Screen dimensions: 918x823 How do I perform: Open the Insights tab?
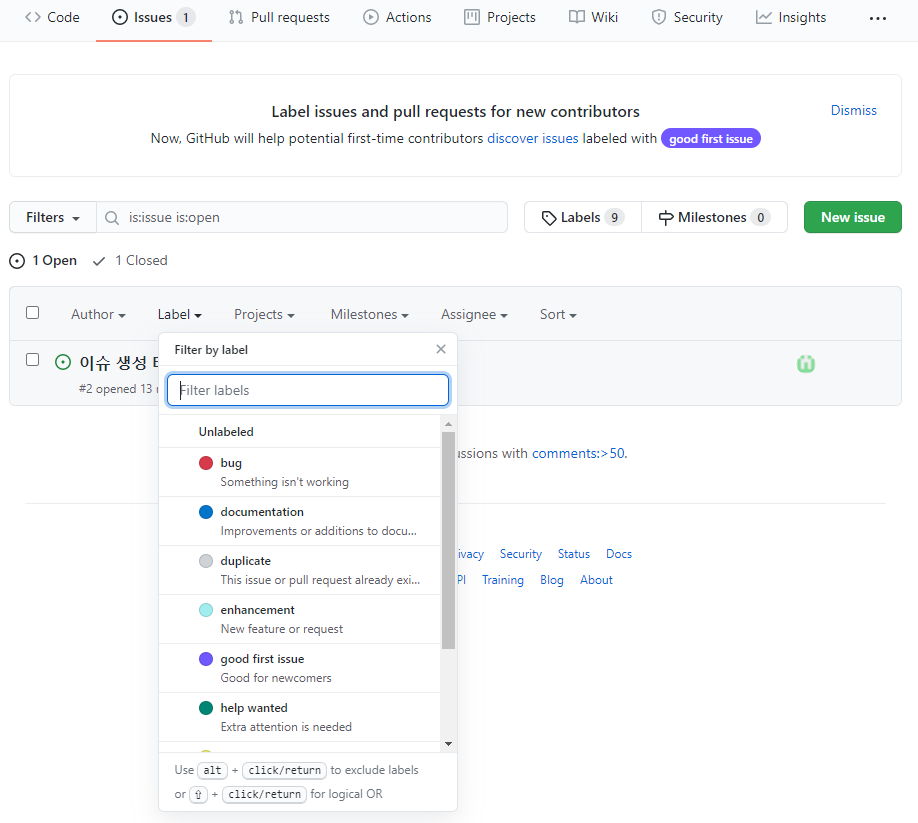(x=791, y=18)
